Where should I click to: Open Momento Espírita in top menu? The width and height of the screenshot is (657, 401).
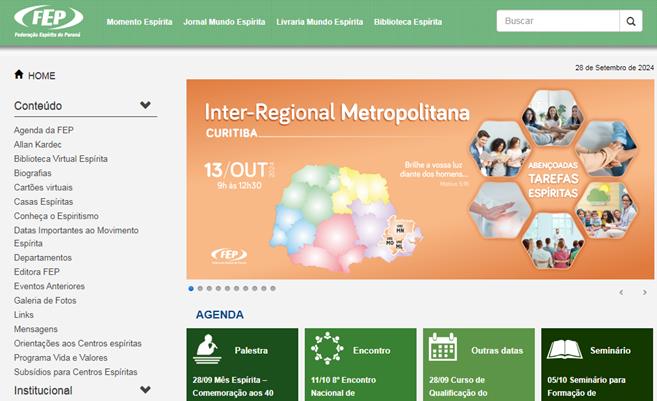[x=139, y=22]
